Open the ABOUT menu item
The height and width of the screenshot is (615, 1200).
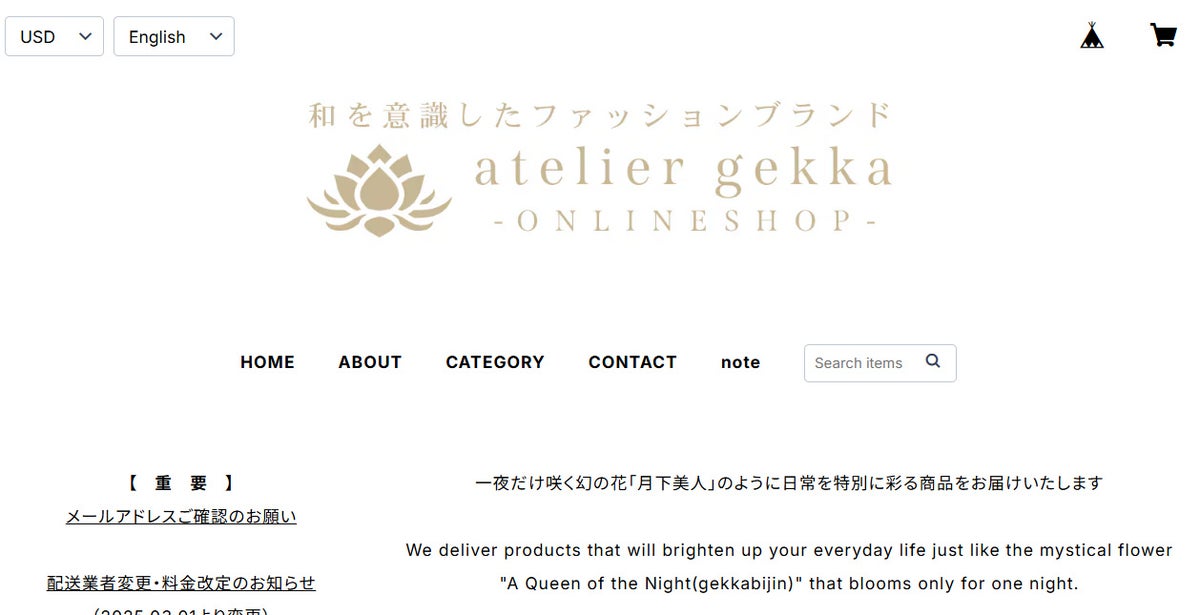pos(370,362)
